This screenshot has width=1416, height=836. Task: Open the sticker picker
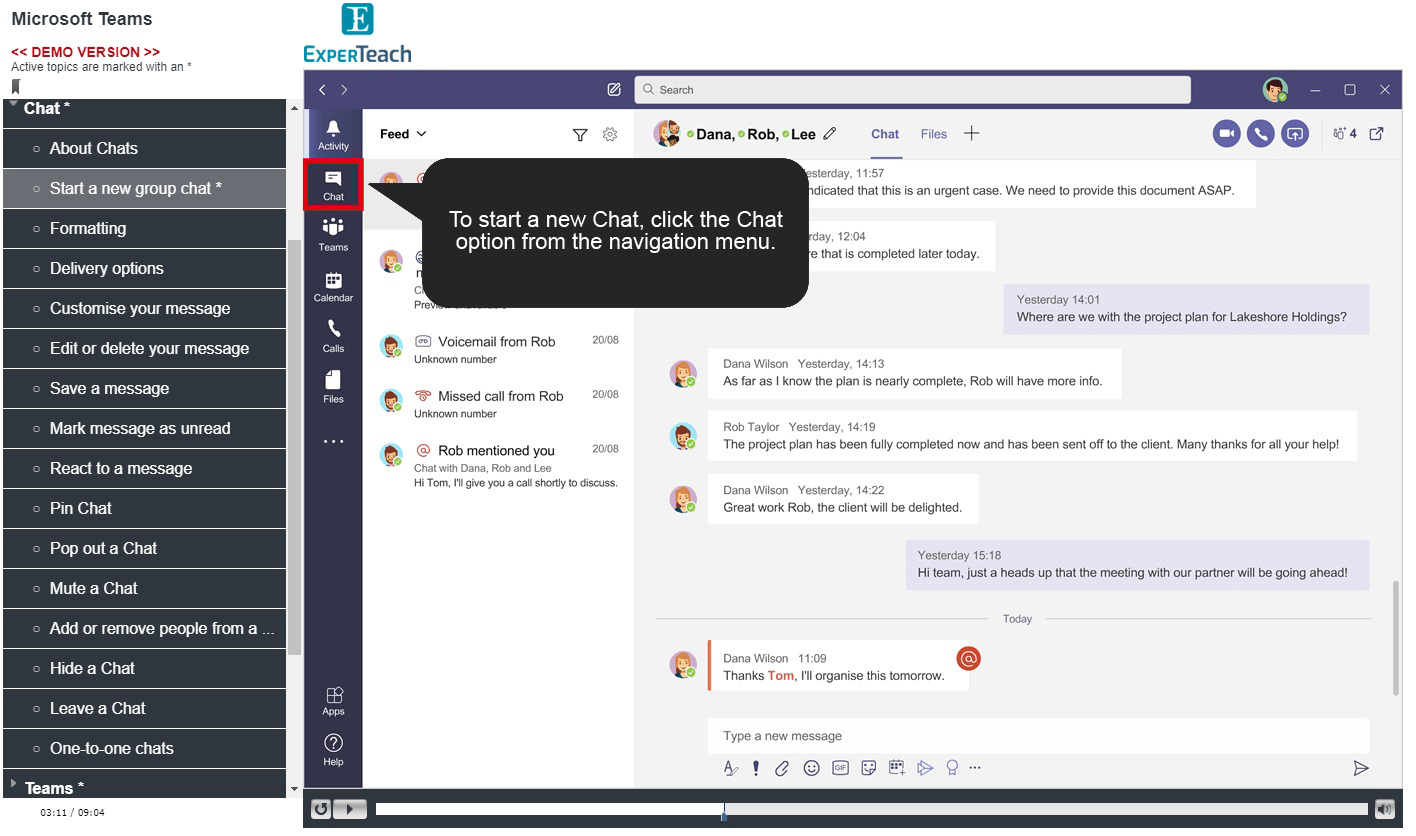click(869, 768)
